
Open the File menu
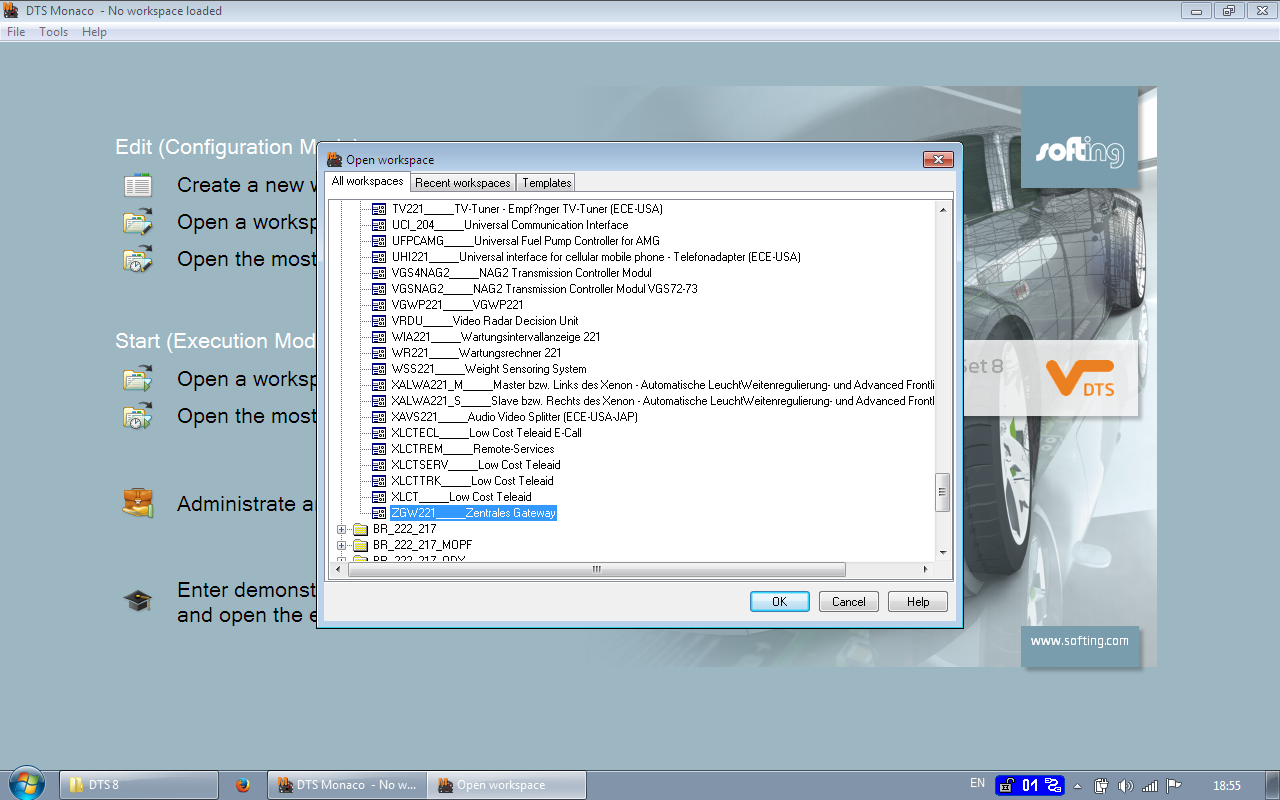click(16, 32)
